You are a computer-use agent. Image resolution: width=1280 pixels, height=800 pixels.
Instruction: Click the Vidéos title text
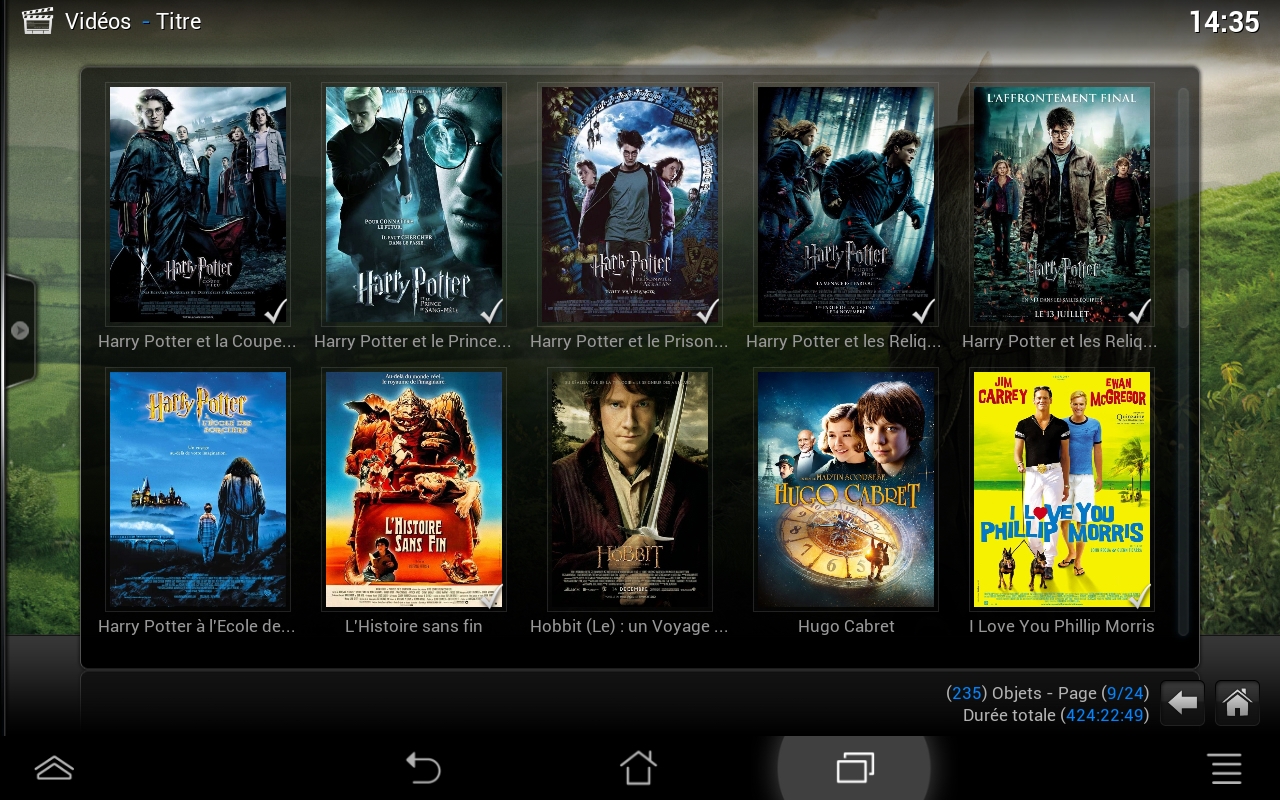point(98,21)
